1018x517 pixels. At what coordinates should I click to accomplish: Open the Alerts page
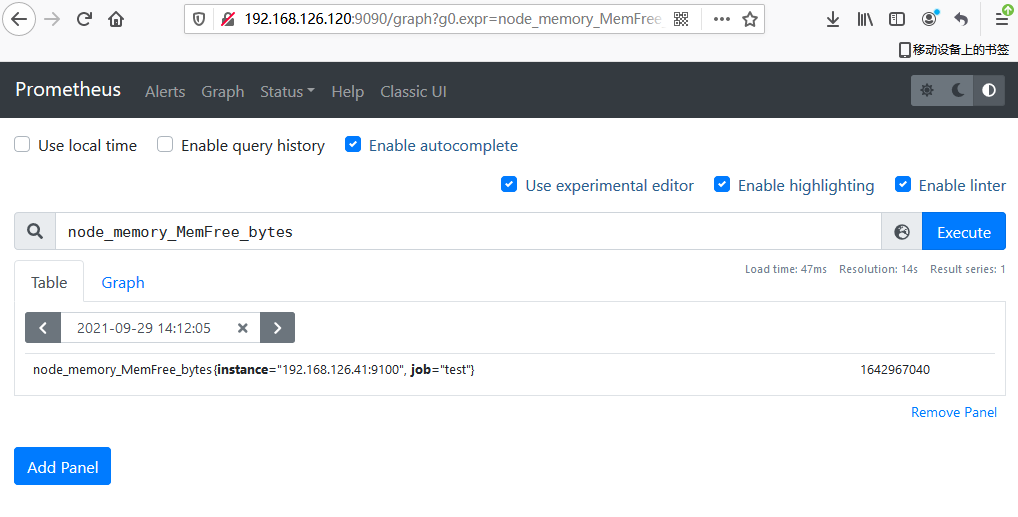click(165, 92)
